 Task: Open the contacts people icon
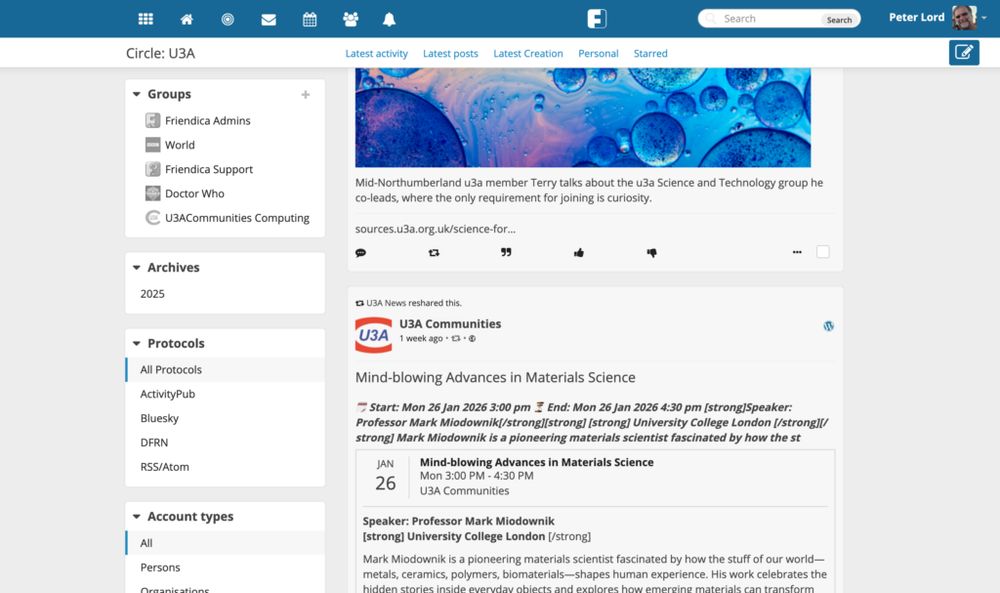pos(350,19)
